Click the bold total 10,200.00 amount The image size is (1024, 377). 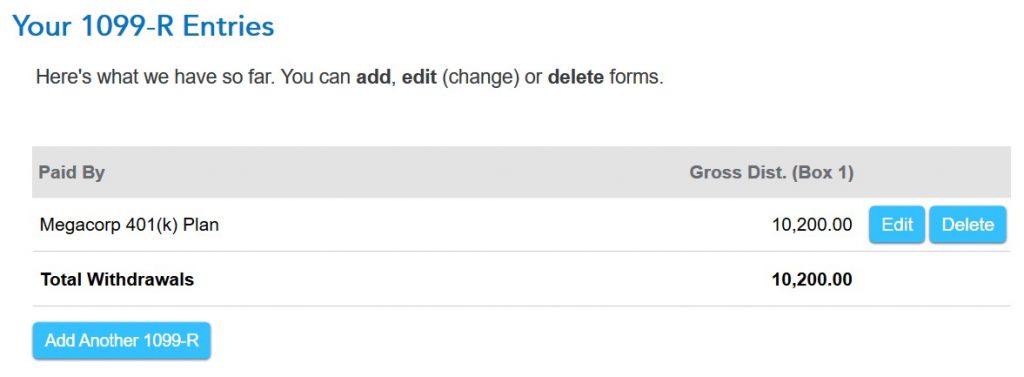click(x=812, y=280)
